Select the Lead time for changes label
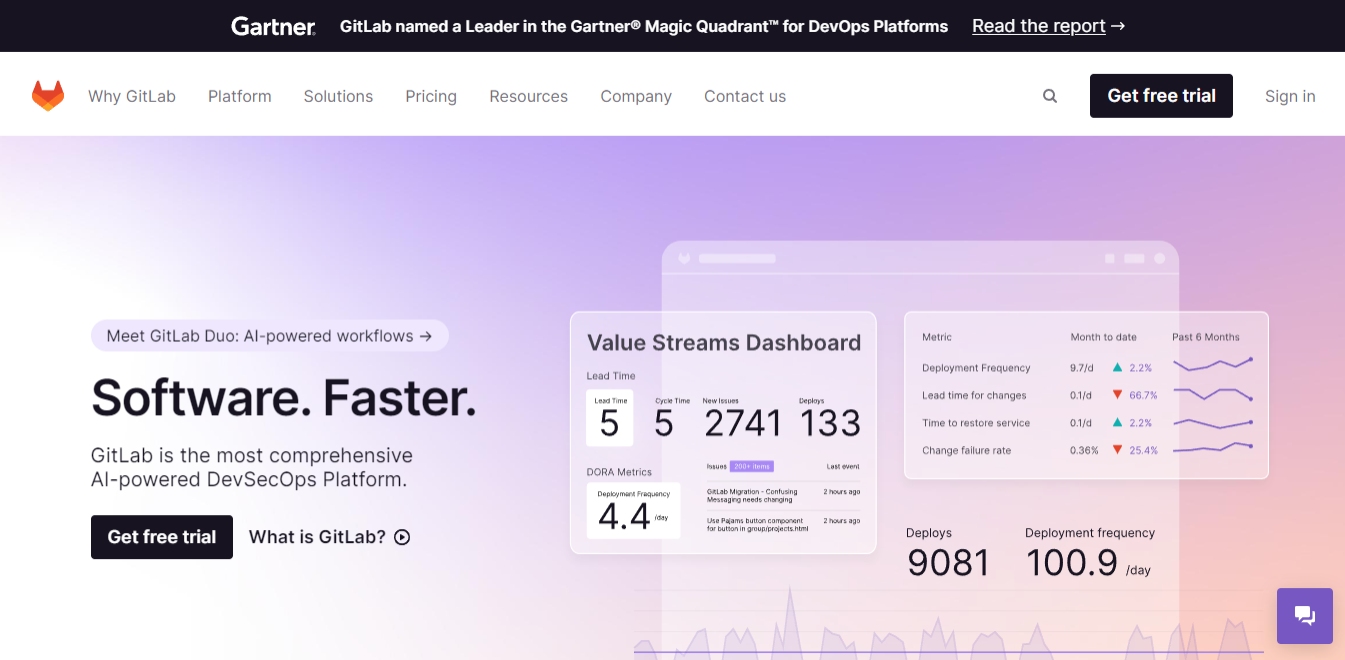 click(x=974, y=395)
